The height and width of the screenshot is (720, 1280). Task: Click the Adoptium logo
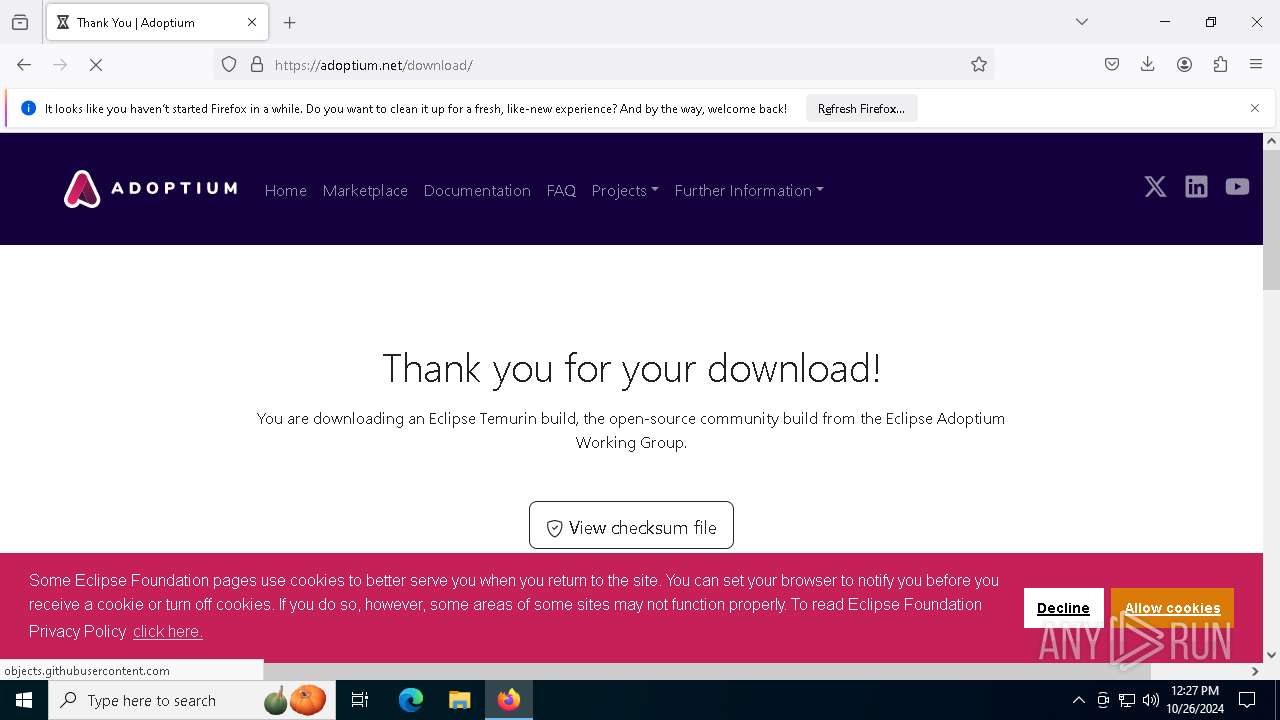(x=151, y=189)
